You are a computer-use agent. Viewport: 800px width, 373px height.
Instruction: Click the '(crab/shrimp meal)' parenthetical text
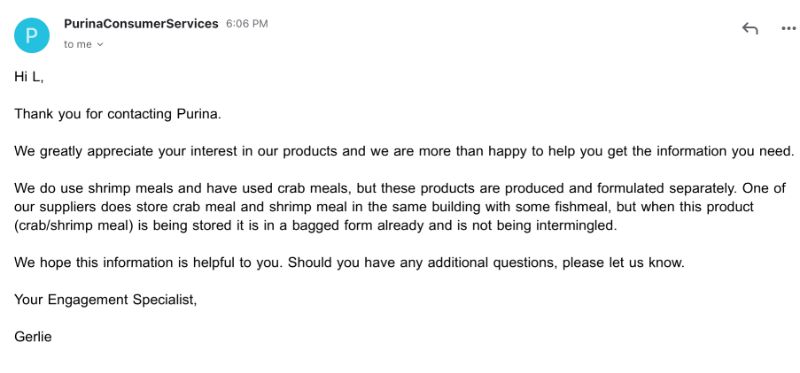(74, 226)
